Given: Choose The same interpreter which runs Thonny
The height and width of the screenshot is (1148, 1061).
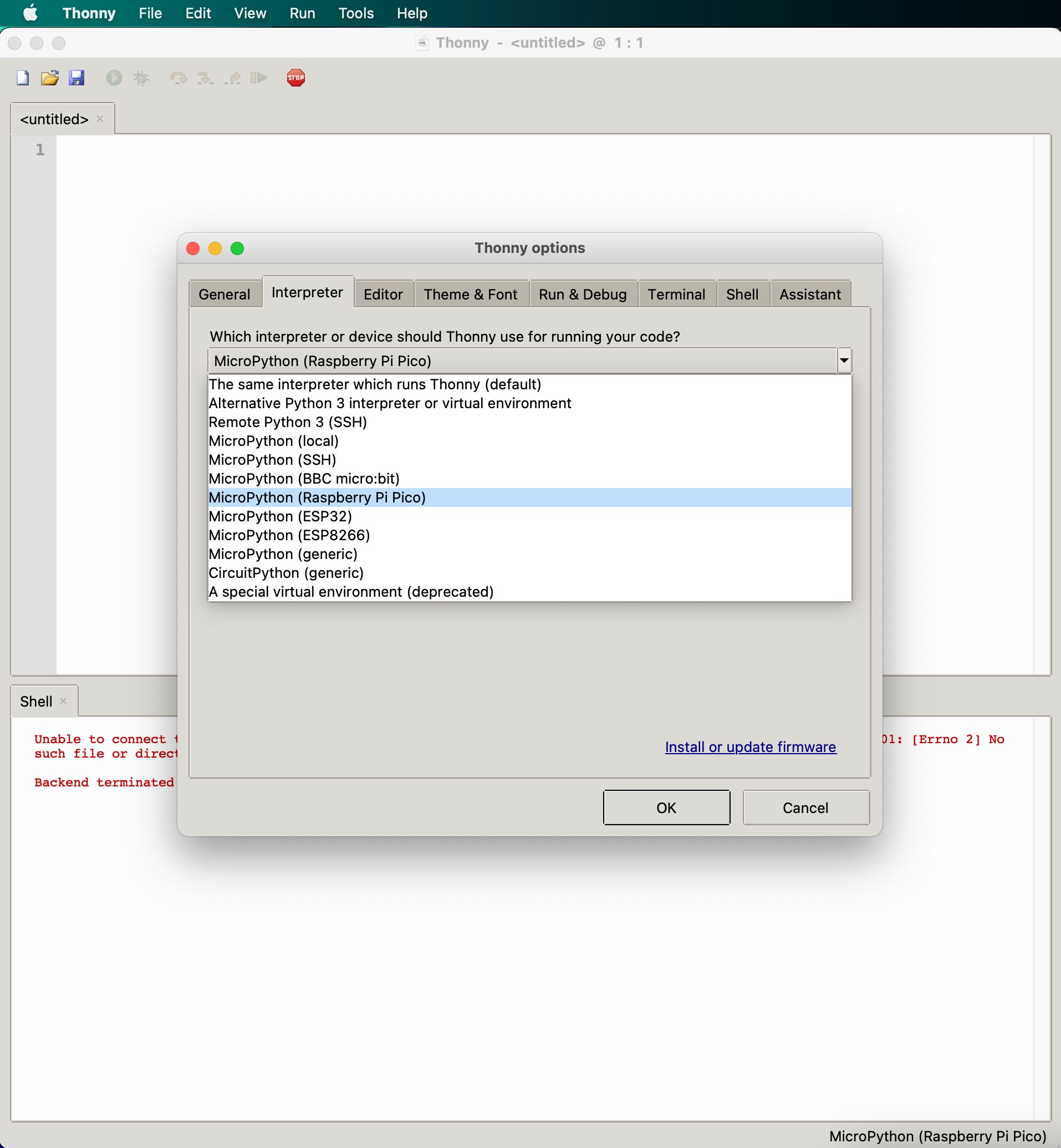Looking at the screenshot, I should point(529,384).
